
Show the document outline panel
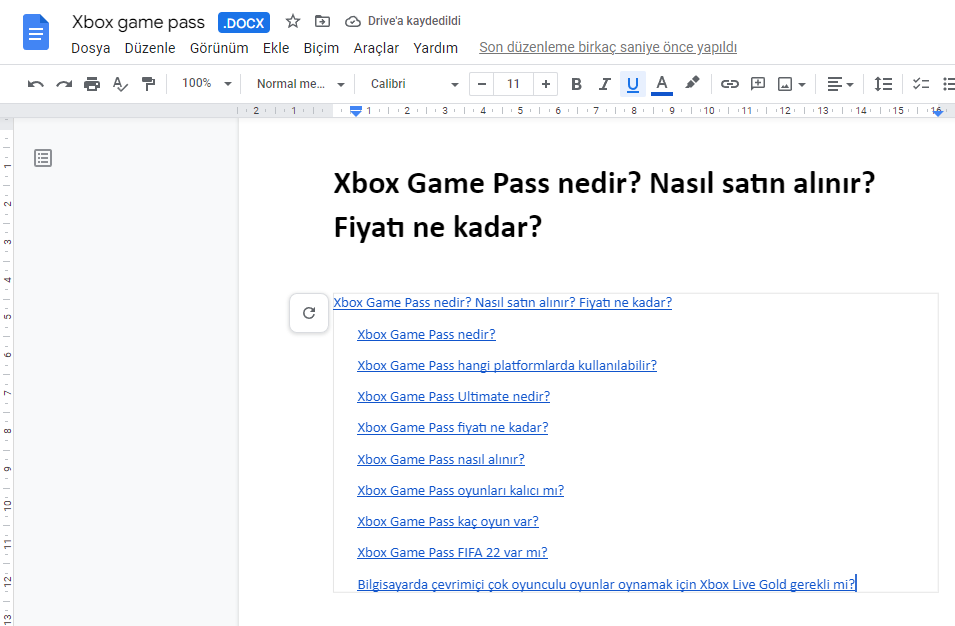pyautogui.click(x=43, y=158)
